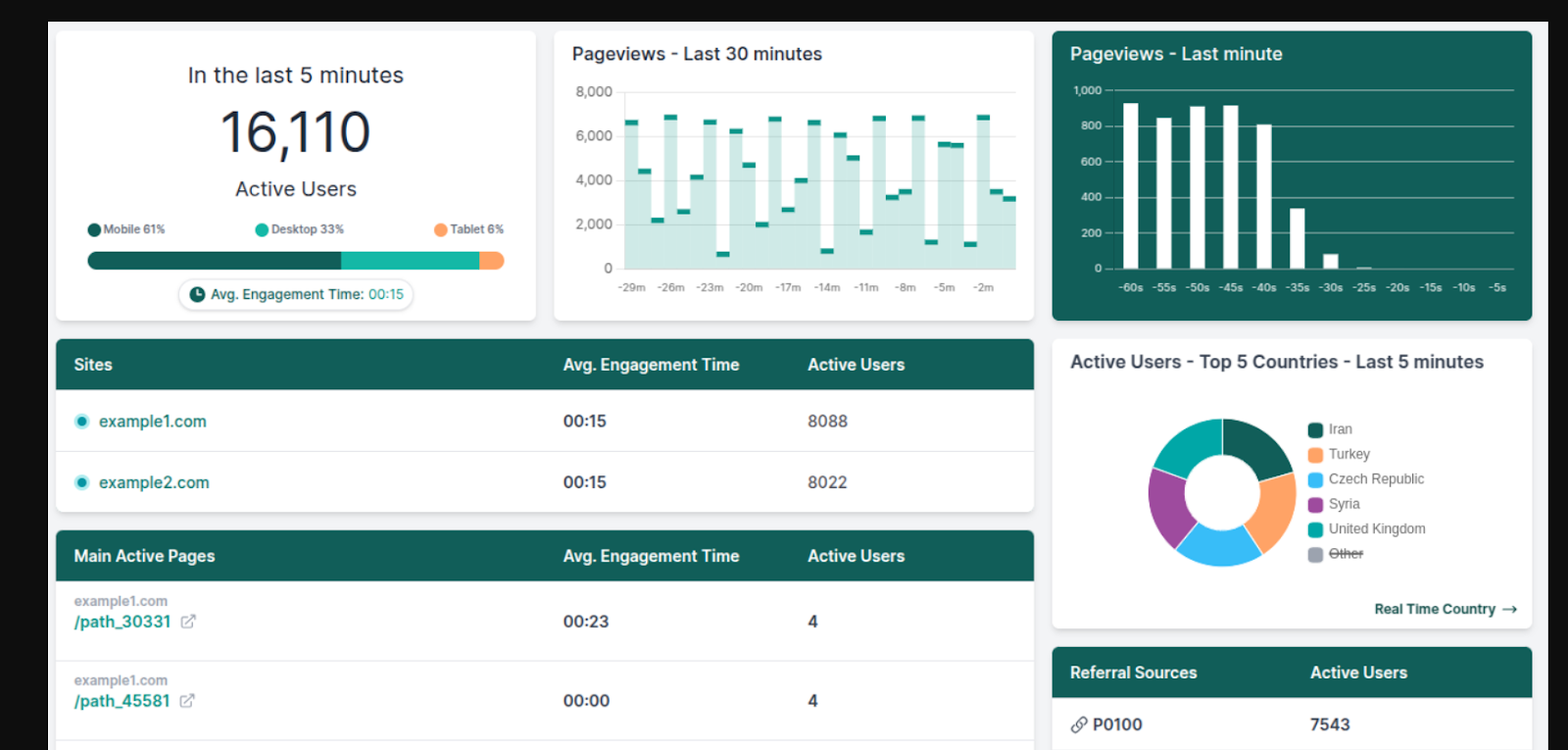1568x750 pixels.
Task: Click the arrow icon after Real Time Country
Action: coord(1509,610)
